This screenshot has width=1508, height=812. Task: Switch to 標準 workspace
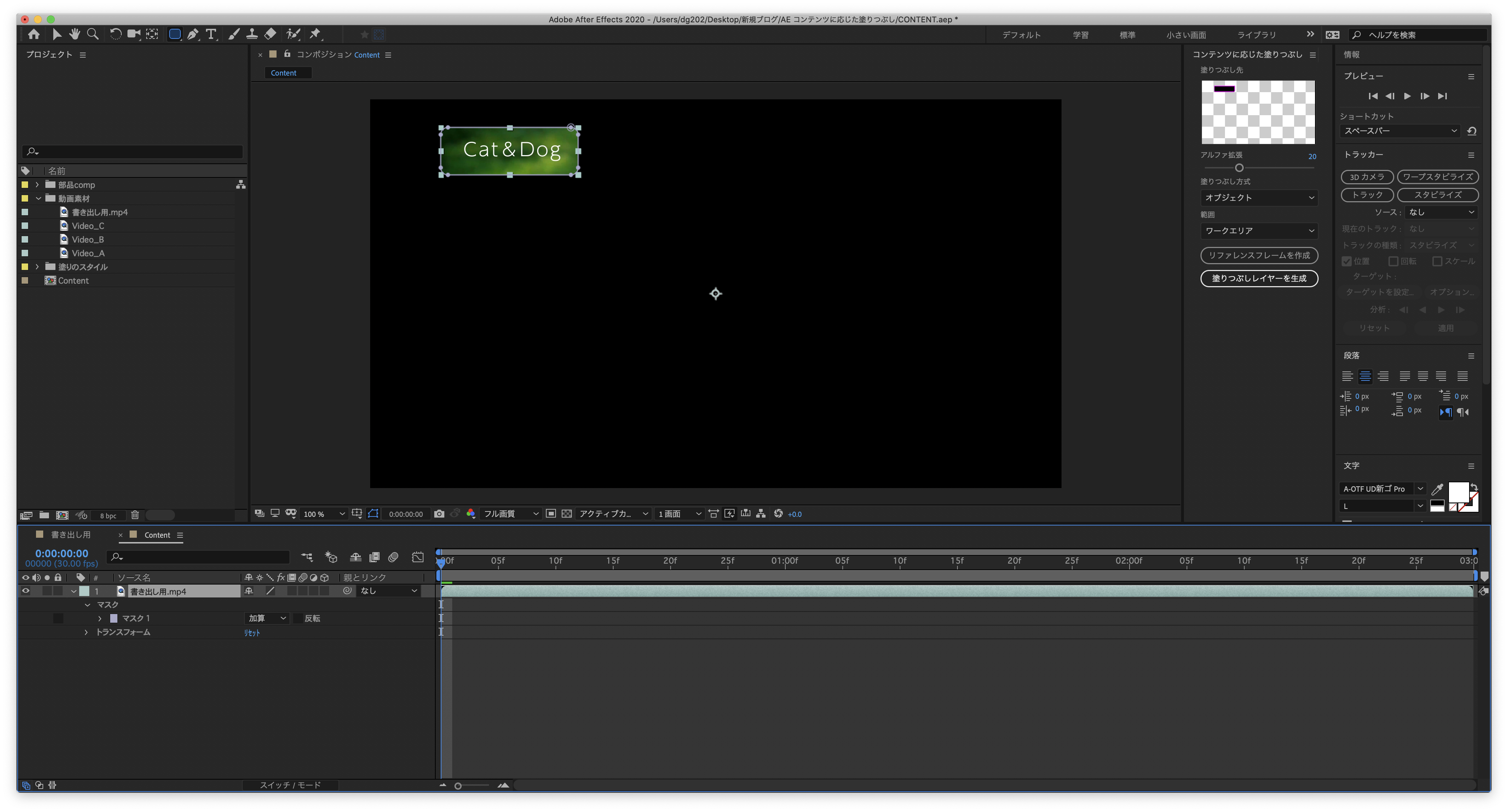pyautogui.click(x=1127, y=35)
